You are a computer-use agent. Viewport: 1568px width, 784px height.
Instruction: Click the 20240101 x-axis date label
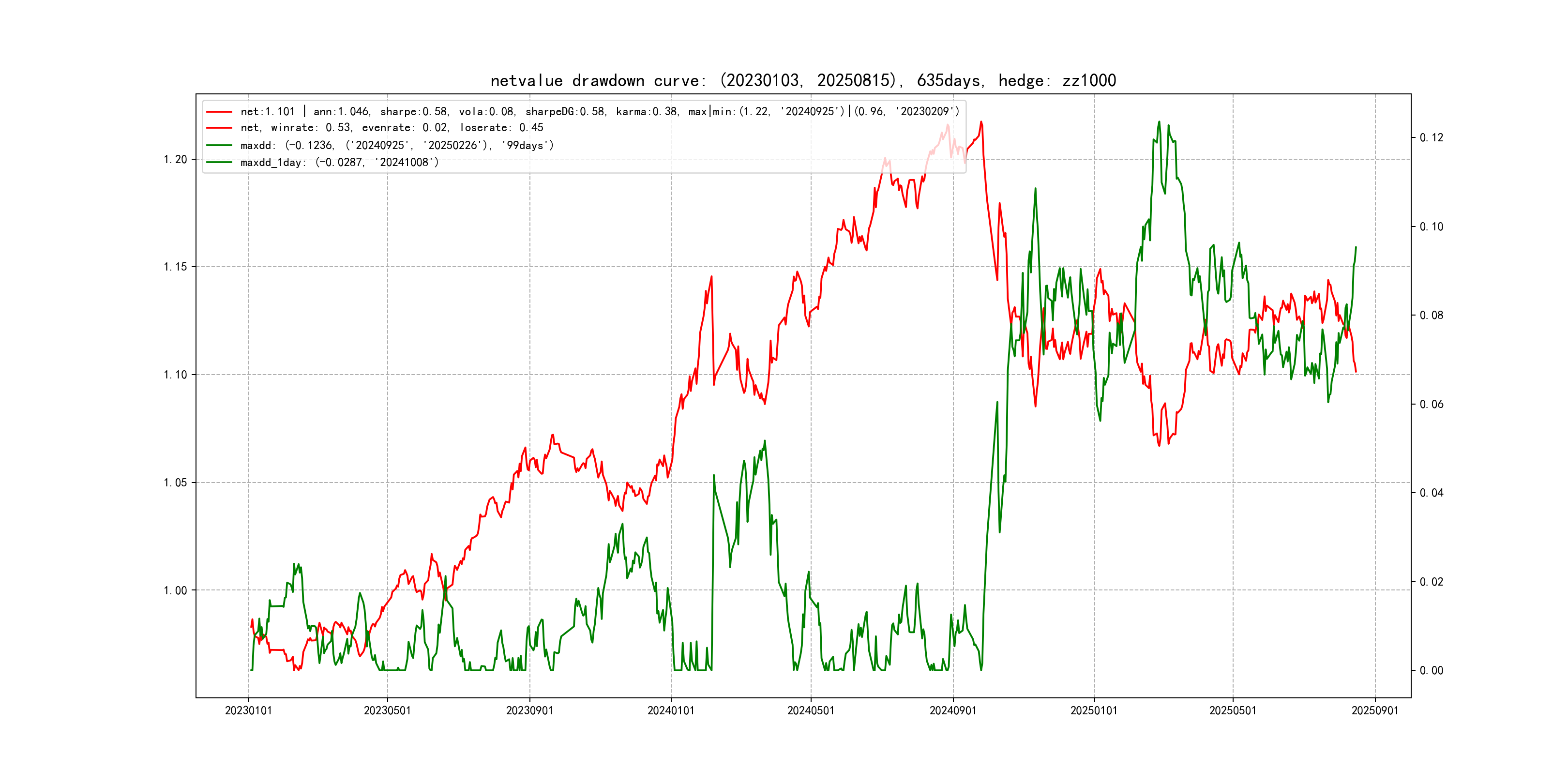click(671, 711)
